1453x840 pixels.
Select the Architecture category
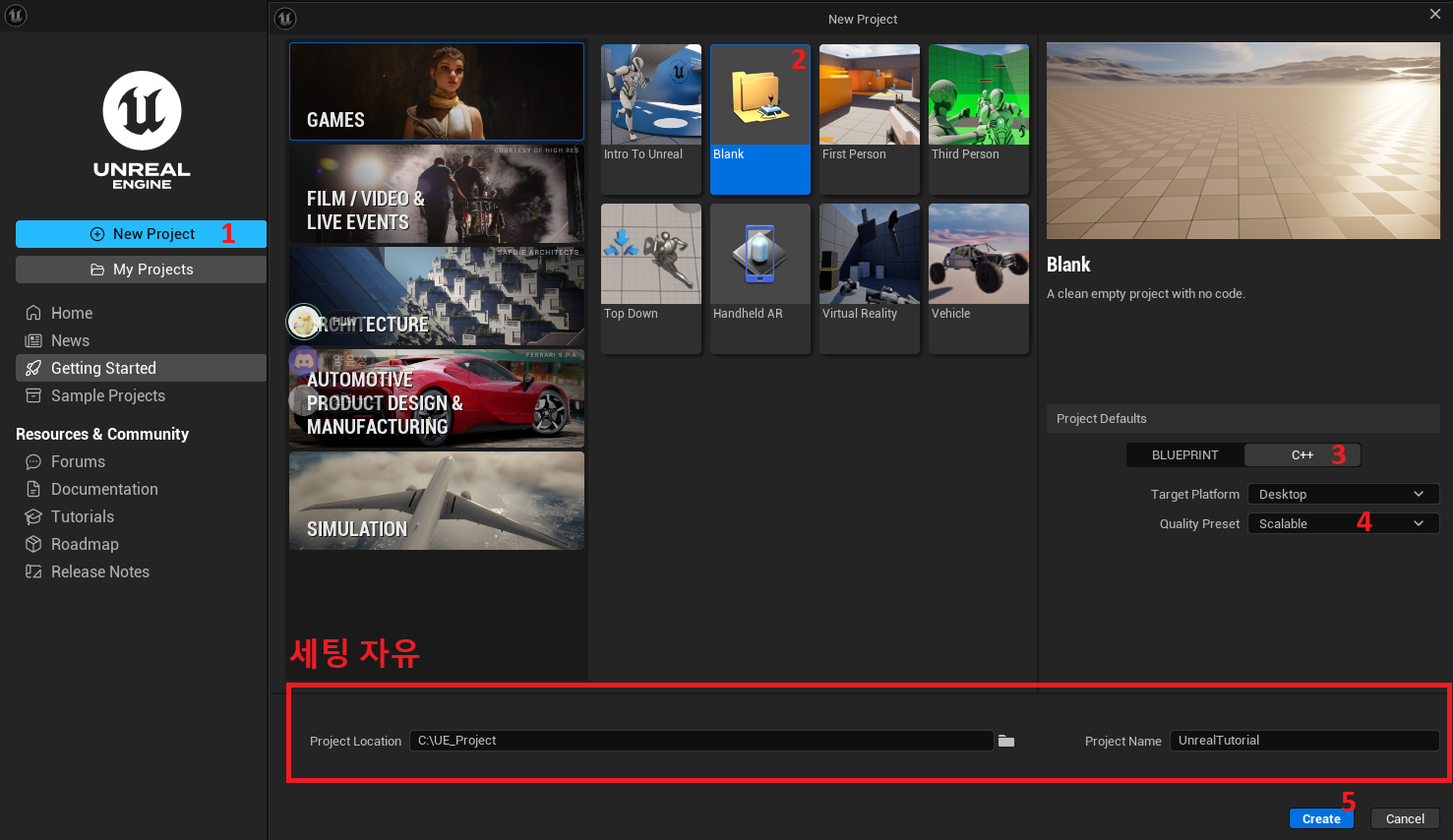pos(437,296)
